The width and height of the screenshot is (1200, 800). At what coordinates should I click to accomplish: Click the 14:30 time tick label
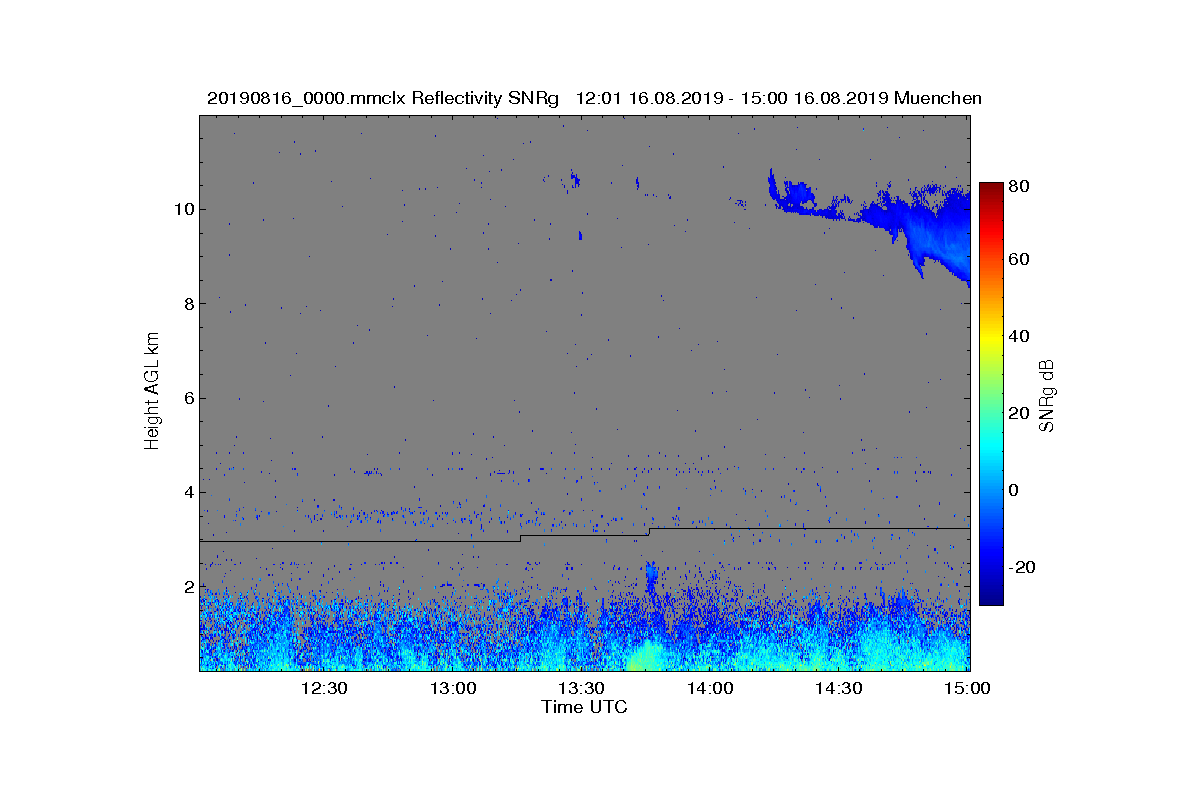pos(838,688)
